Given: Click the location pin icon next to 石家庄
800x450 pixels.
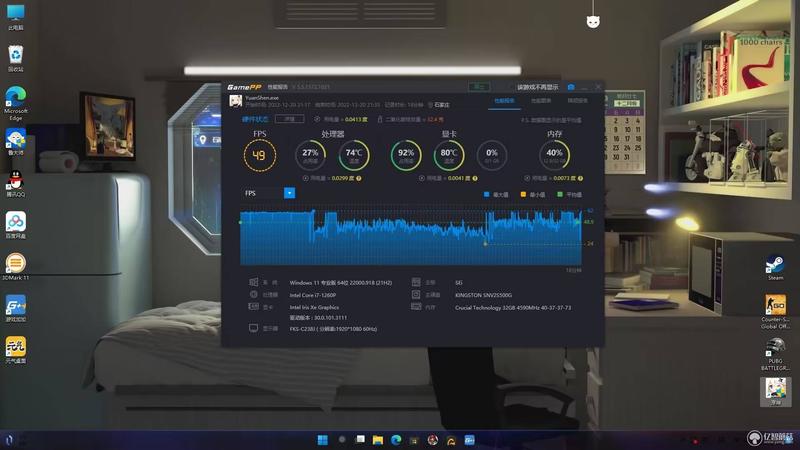Looking at the screenshot, I should [430, 105].
